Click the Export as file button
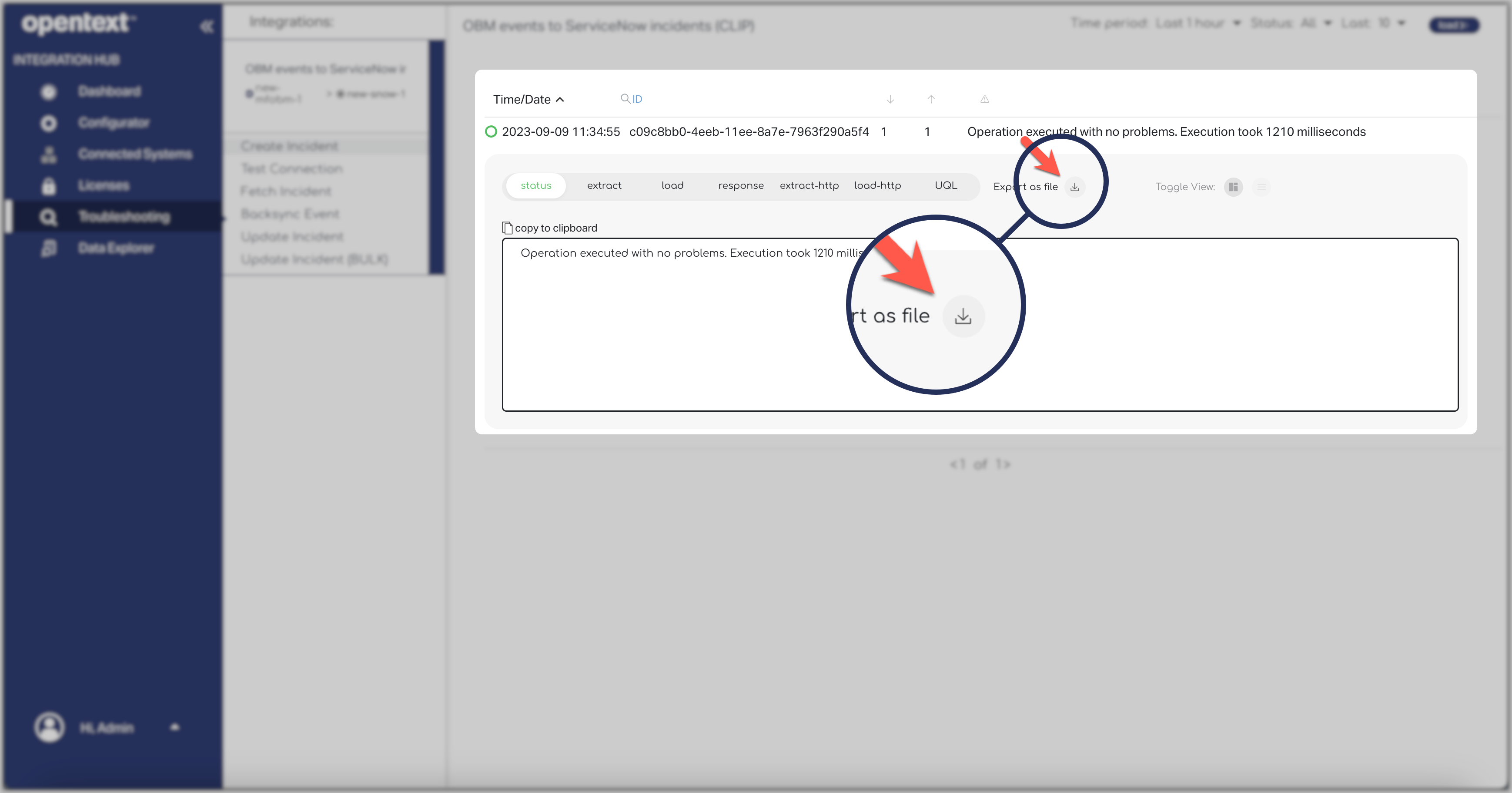This screenshot has height=793, width=1512. click(x=1074, y=186)
